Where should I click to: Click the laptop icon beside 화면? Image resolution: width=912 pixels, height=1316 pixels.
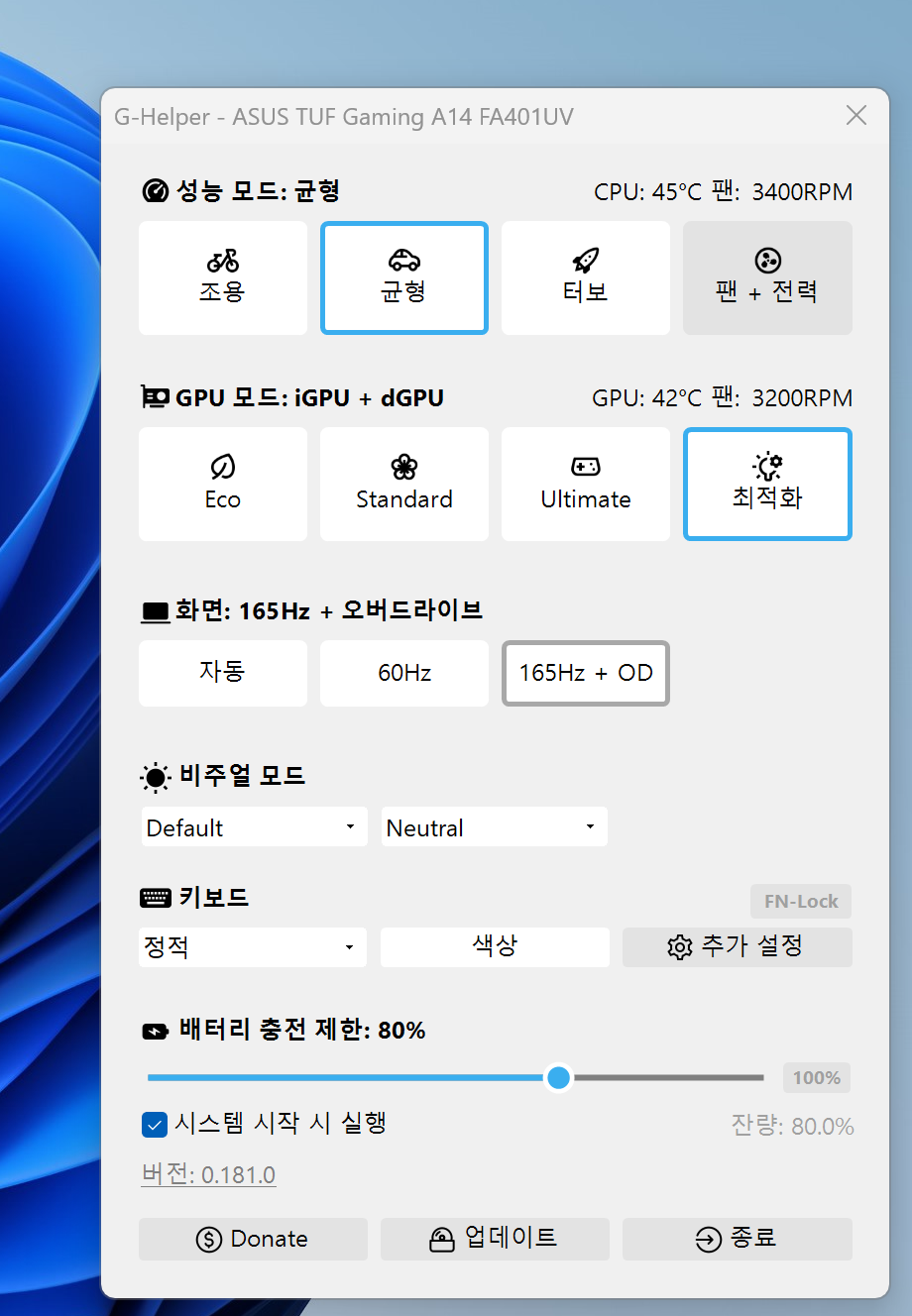156,612
